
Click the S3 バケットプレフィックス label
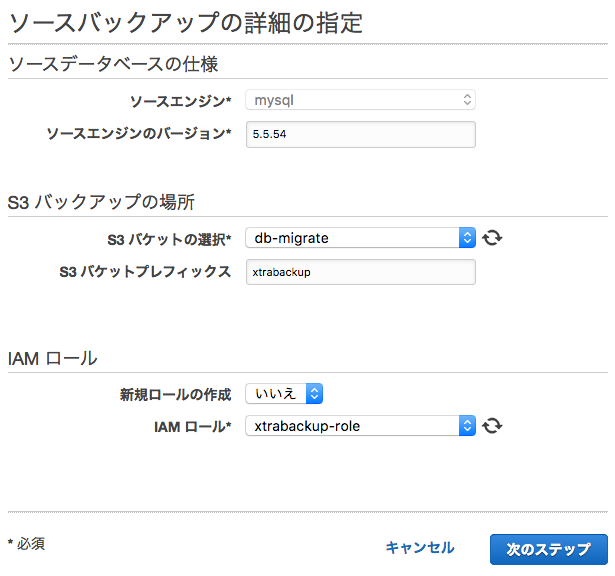pyautogui.click(x=145, y=272)
